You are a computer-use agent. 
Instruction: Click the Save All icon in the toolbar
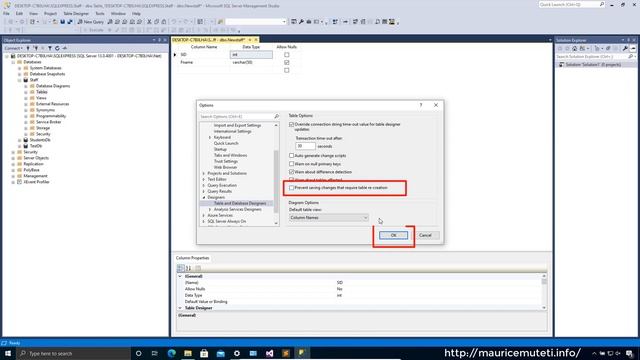pos(70,22)
